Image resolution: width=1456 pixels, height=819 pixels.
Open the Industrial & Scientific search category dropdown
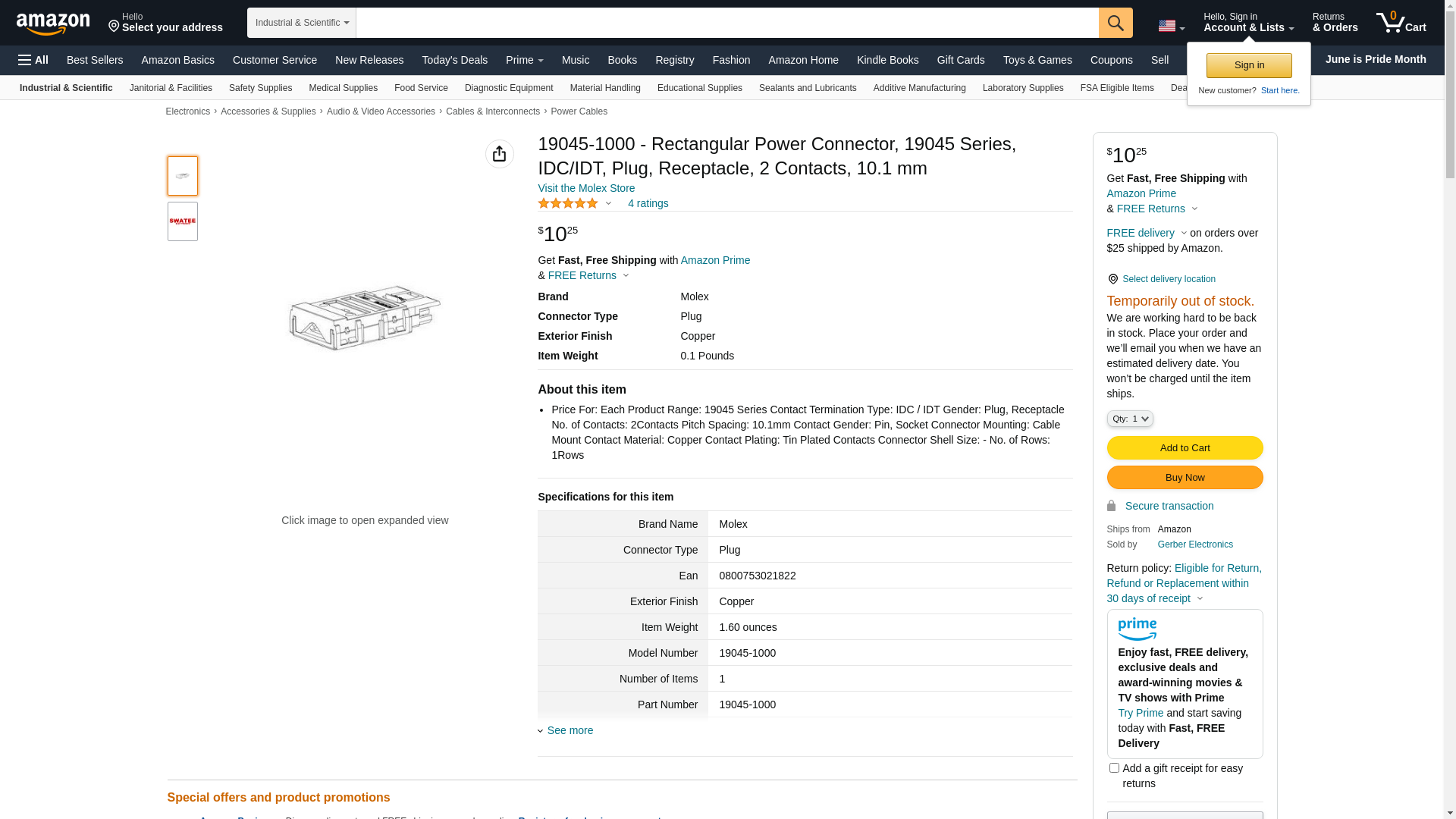click(x=302, y=23)
